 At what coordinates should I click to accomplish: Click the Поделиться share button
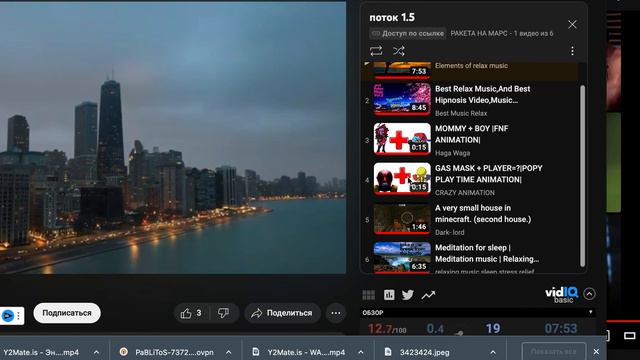pos(283,313)
